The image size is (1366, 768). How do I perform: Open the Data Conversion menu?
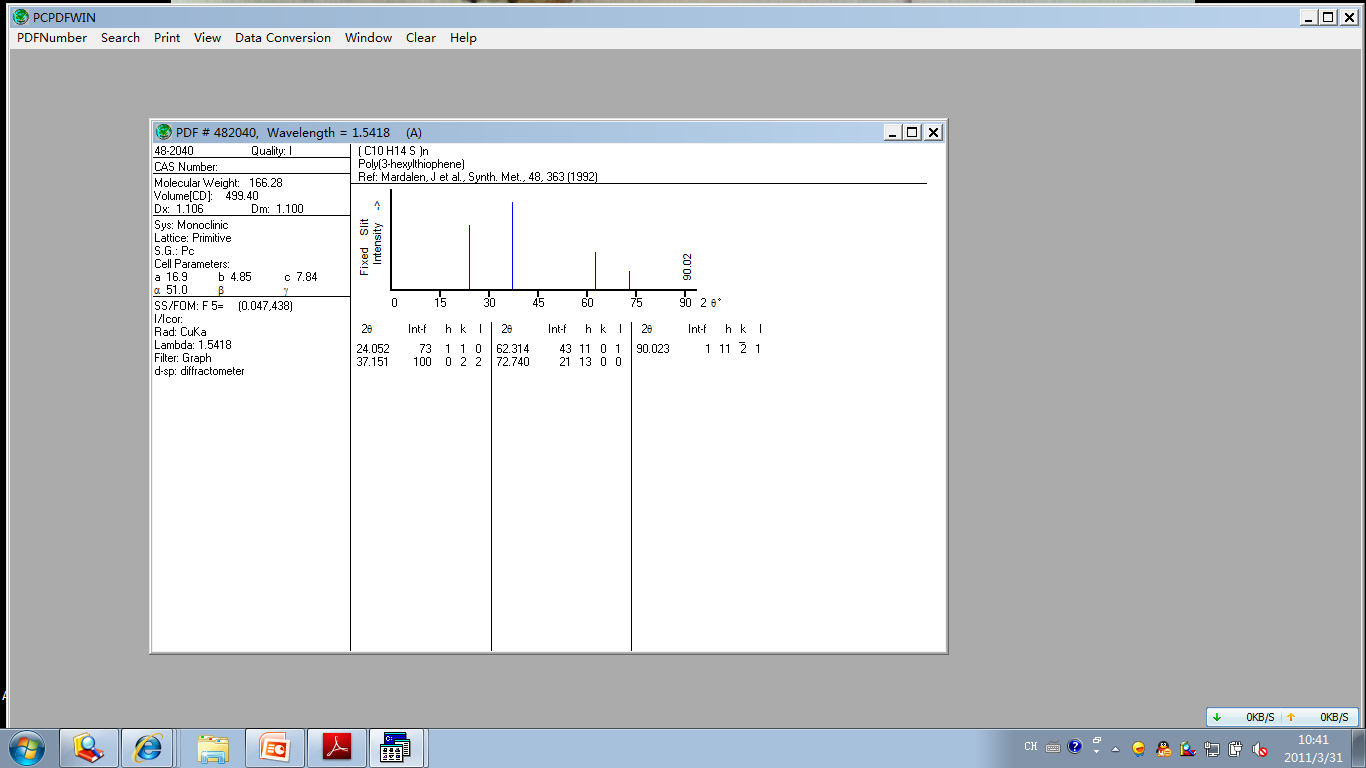tap(283, 38)
